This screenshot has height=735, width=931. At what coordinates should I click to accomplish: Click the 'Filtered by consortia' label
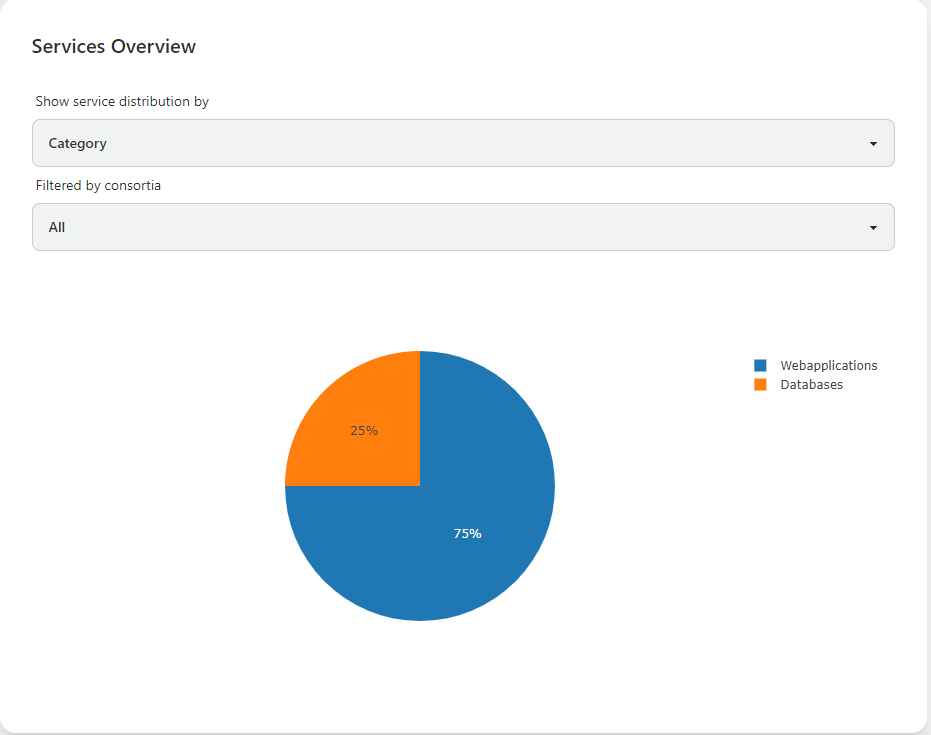[x=98, y=186]
